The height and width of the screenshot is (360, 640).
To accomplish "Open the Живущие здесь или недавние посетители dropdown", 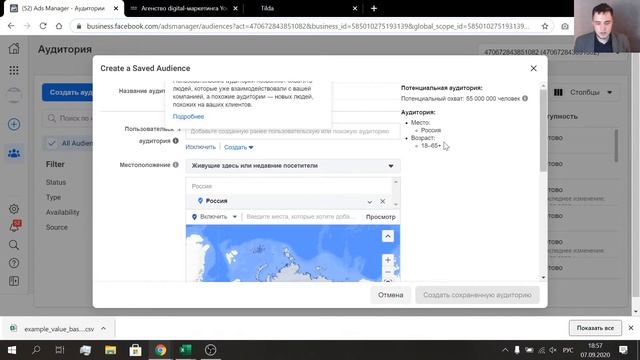I will [x=293, y=166].
